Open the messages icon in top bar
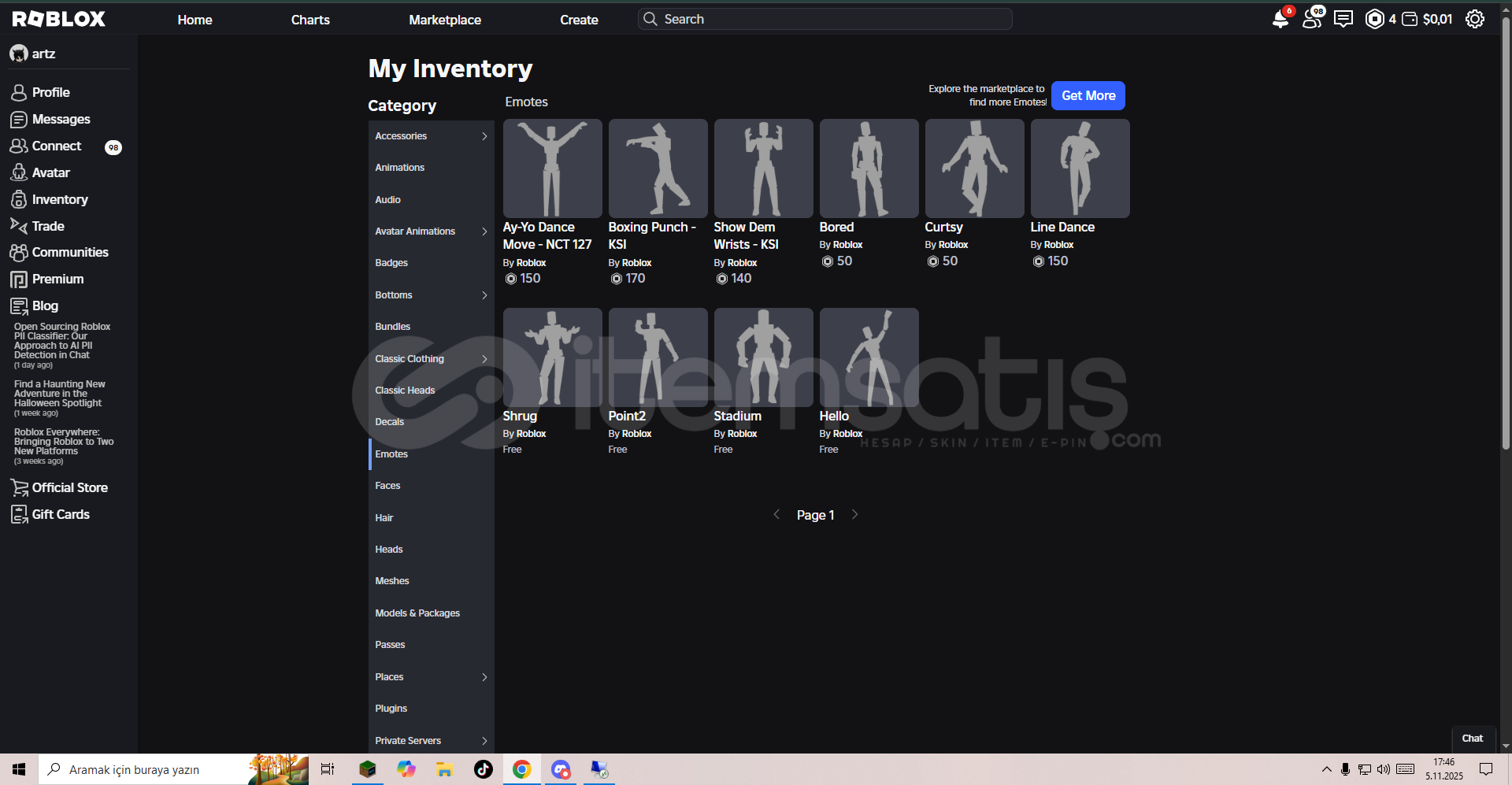Viewport: 1512px width, 785px height. (x=1343, y=19)
